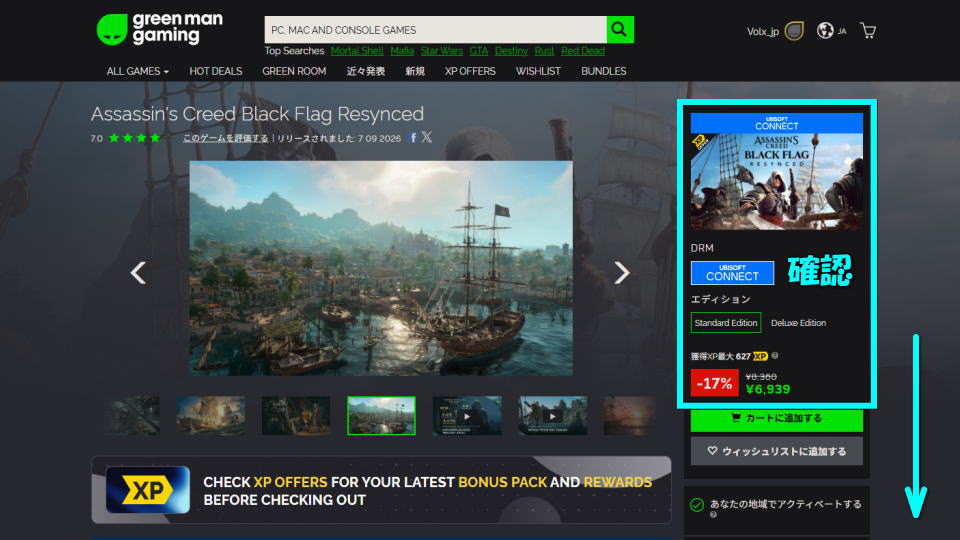Click the Destiny top search link
This screenshot has height=540, width=960.
pyautogui.click(x=511, y=51)
